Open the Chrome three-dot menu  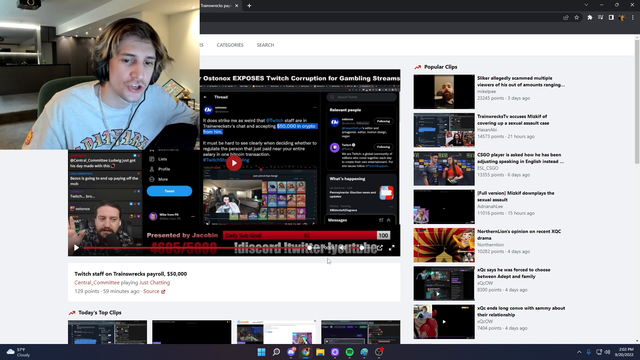pyautogui.click(x=633, y=18)
